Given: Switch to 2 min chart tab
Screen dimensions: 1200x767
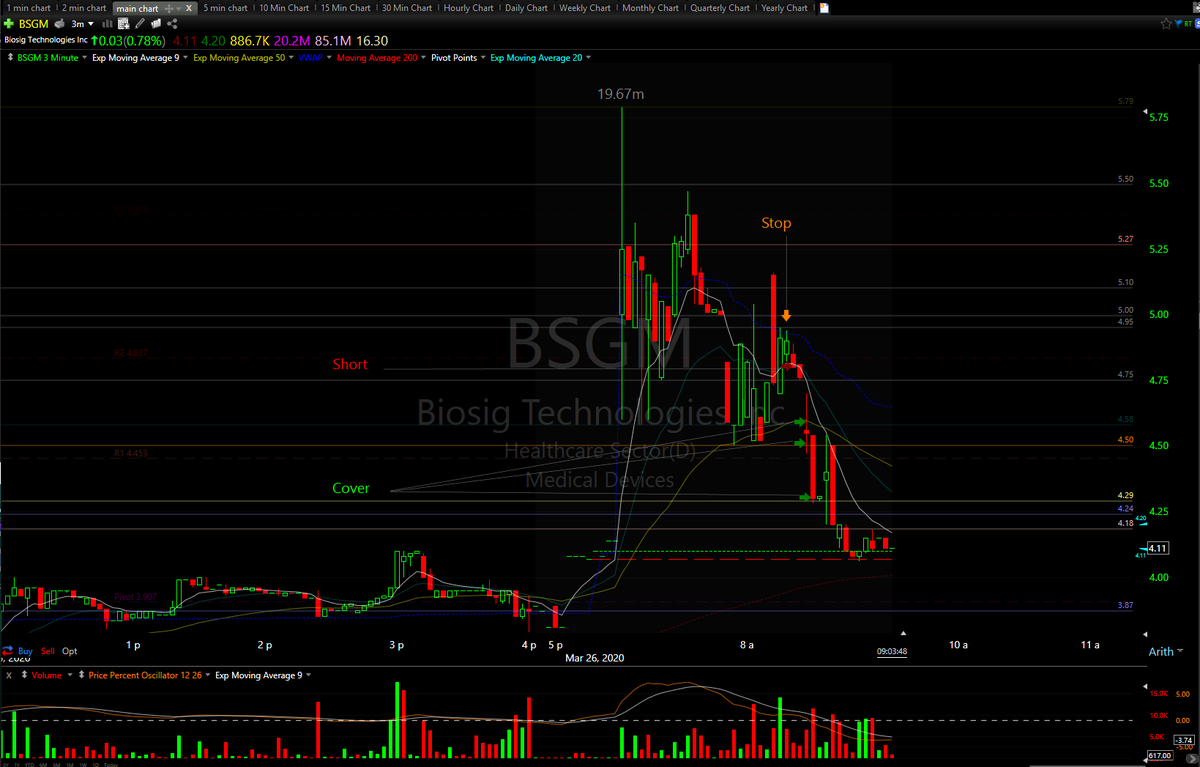Looking at the screenshot, I should (x=84, y=8).
